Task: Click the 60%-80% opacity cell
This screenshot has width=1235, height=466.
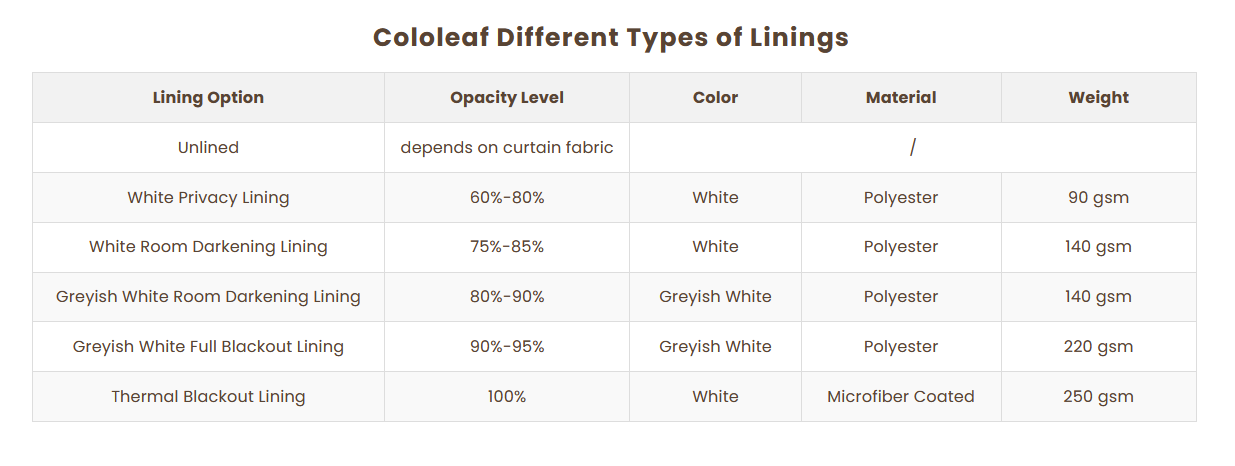Action: tap(507, 198)
